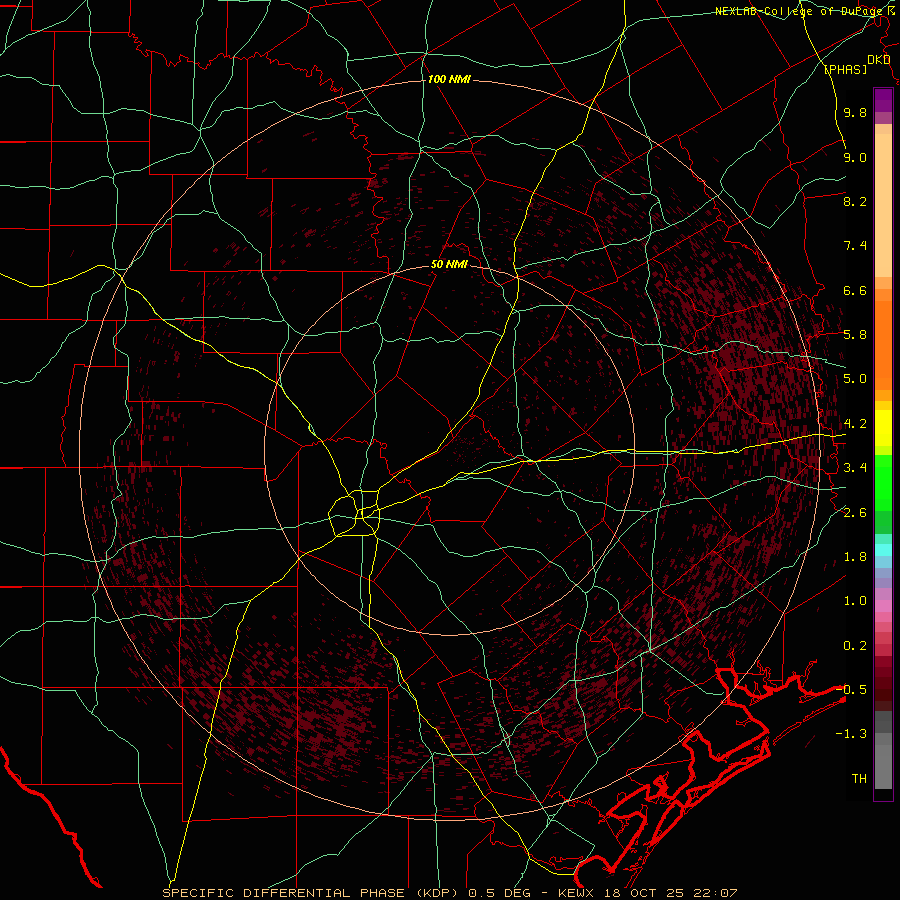The height and width of the screenshot is (900, 900).
Task: Click the -0.5 value on the color scale
Action: click(x=851, y=690)
